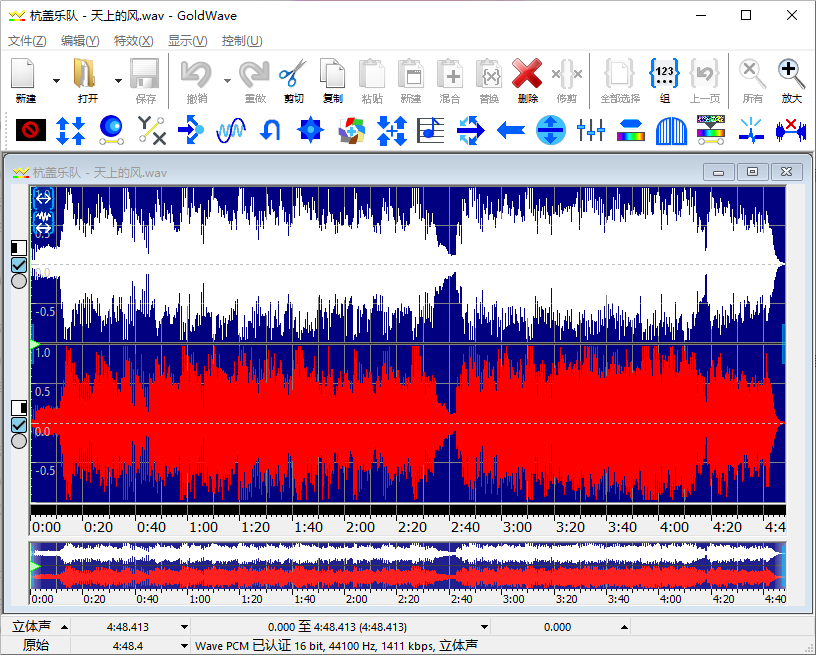Open the 特效(X) effects menu
This screenshot has height=655, width=816.
[x=134, y=41]
